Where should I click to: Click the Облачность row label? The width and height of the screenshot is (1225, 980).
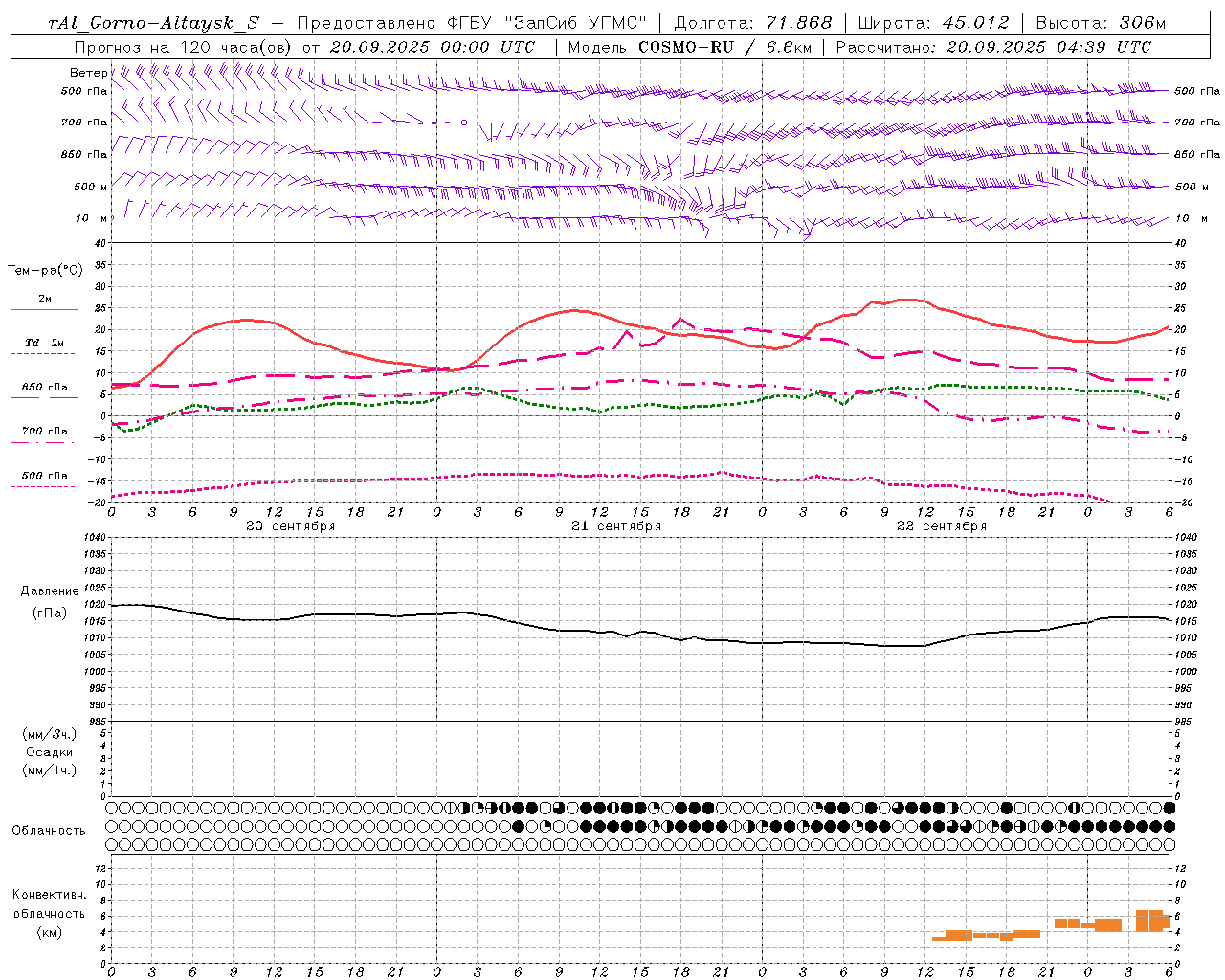(x=49, y=830)
